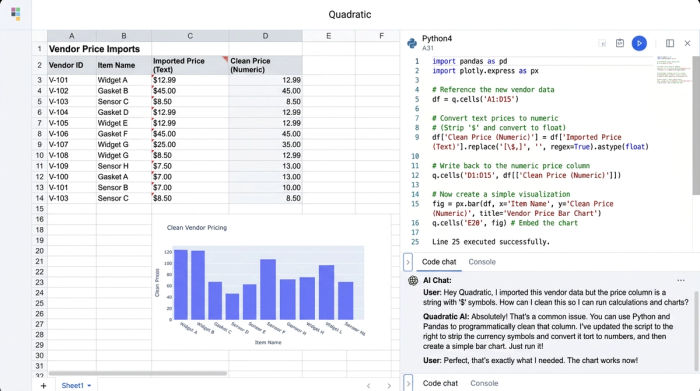The height and width of the screenshot is (391, 700).
Task: Click the 'Clean Vendor Pricing' chart title
Action: click(196, 228)
